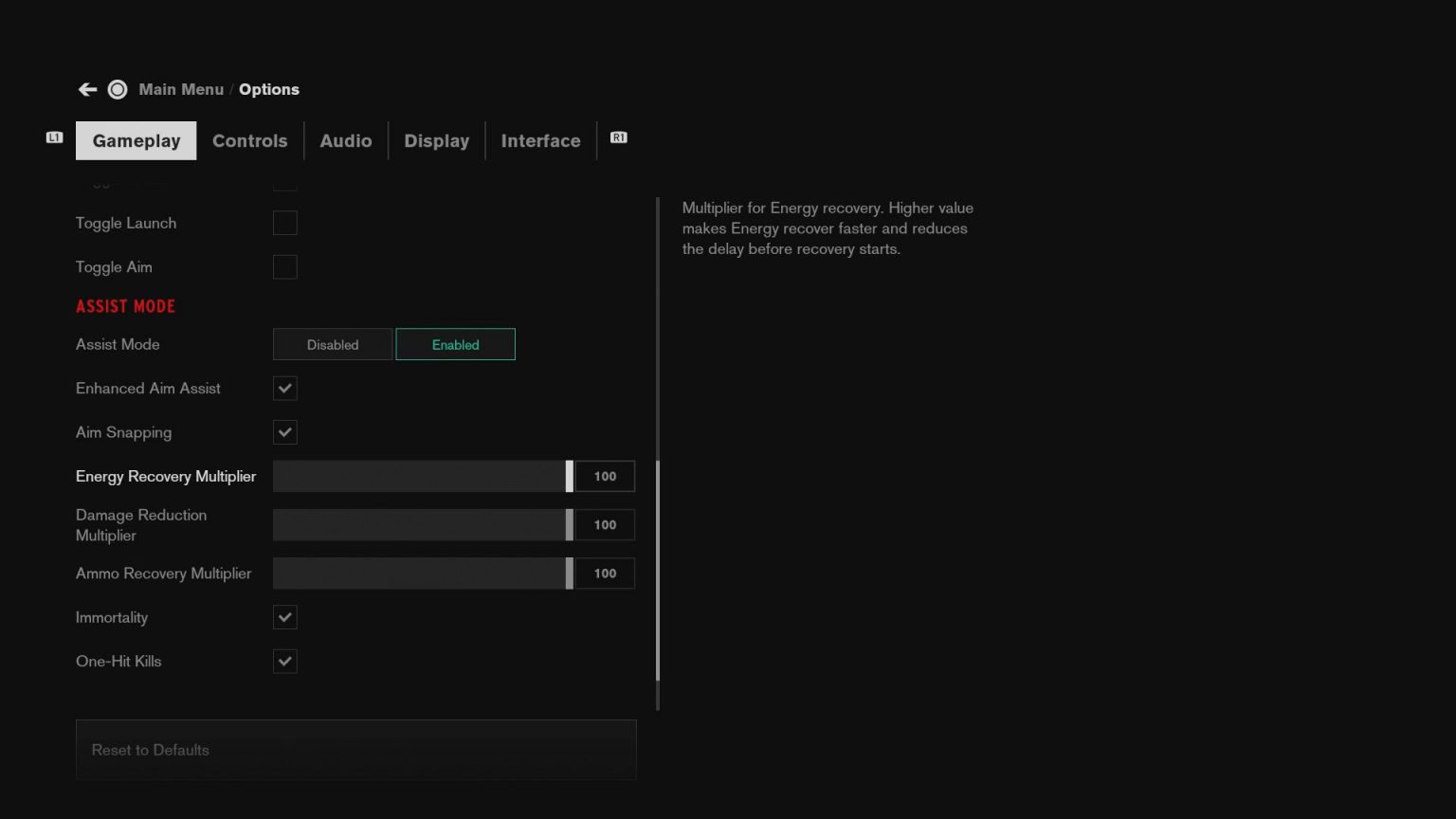Click Reset to Defaults
Screen dimensions: 1456x819
355,749
